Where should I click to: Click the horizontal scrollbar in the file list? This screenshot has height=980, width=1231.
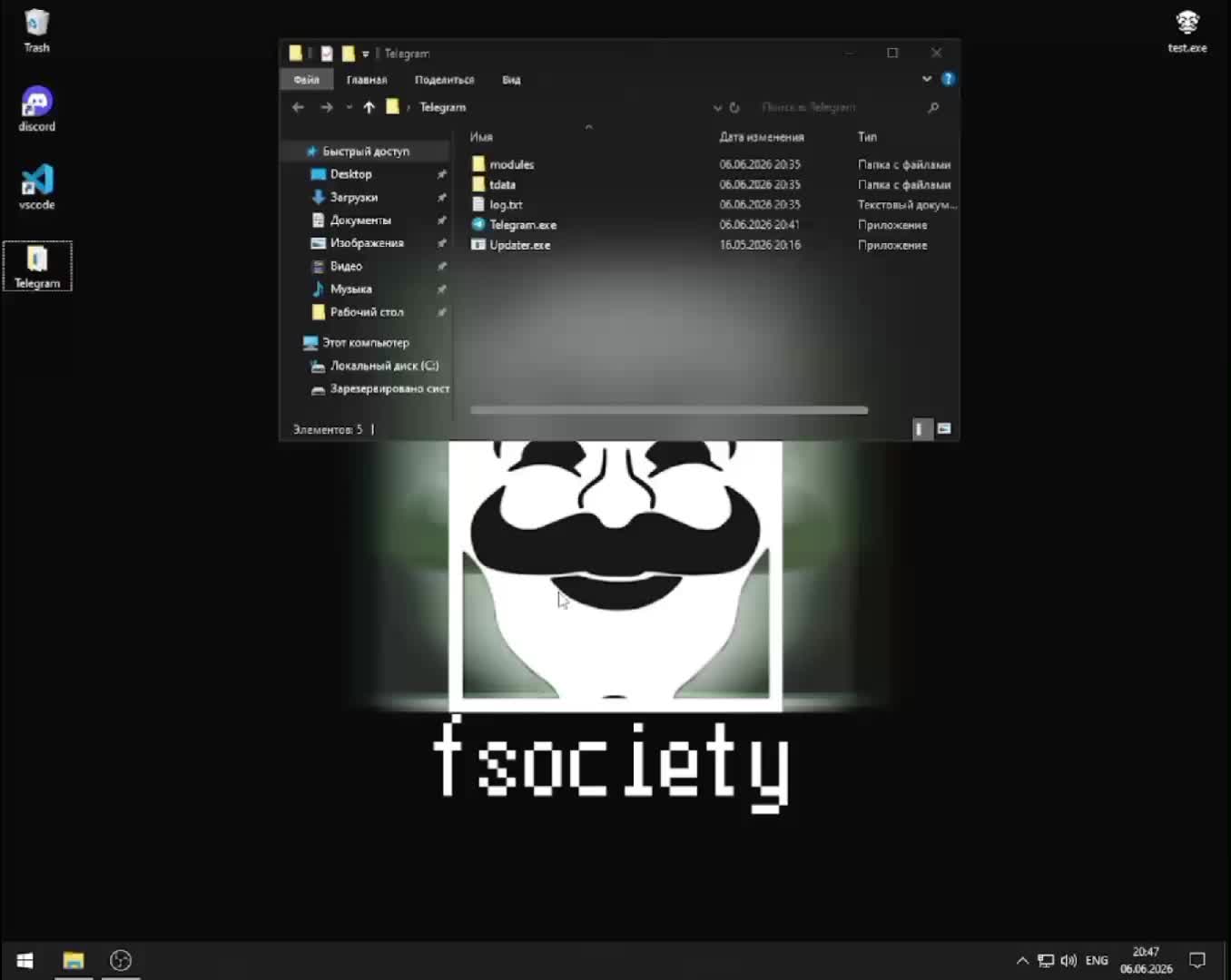[x=668, y=410]
